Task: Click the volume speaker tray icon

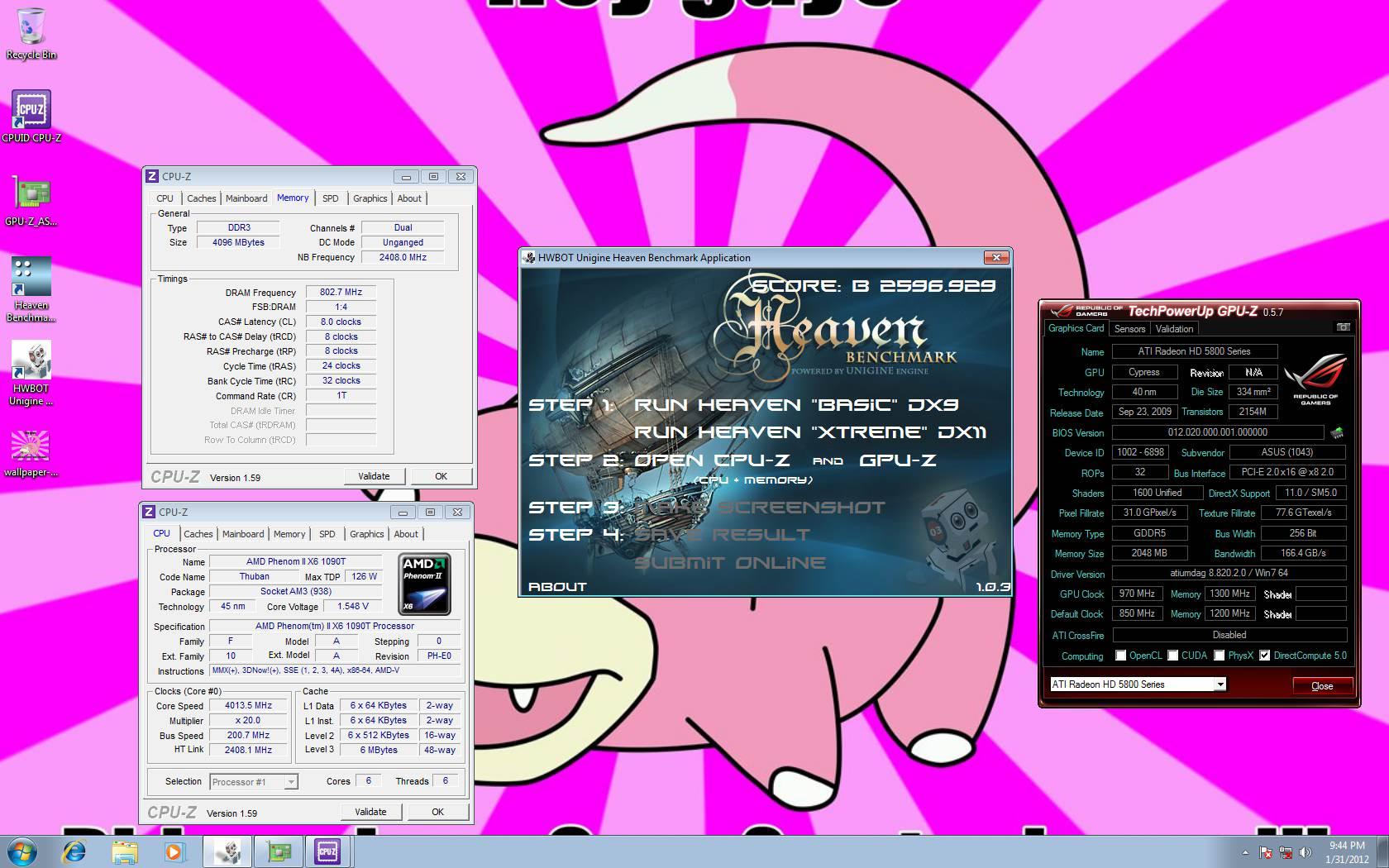Action: point(1305,852)
